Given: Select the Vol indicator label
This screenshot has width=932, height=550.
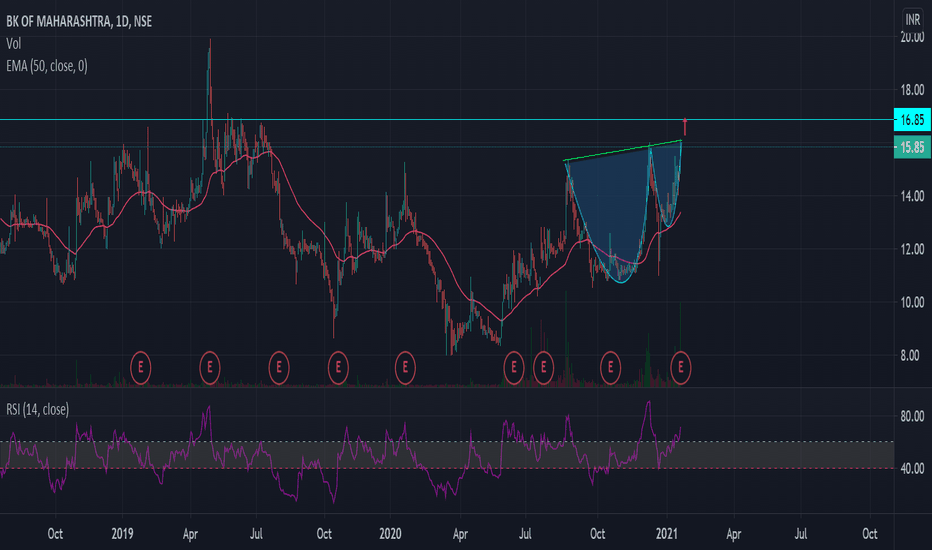Looking at the screenshot, I should 14,43.
